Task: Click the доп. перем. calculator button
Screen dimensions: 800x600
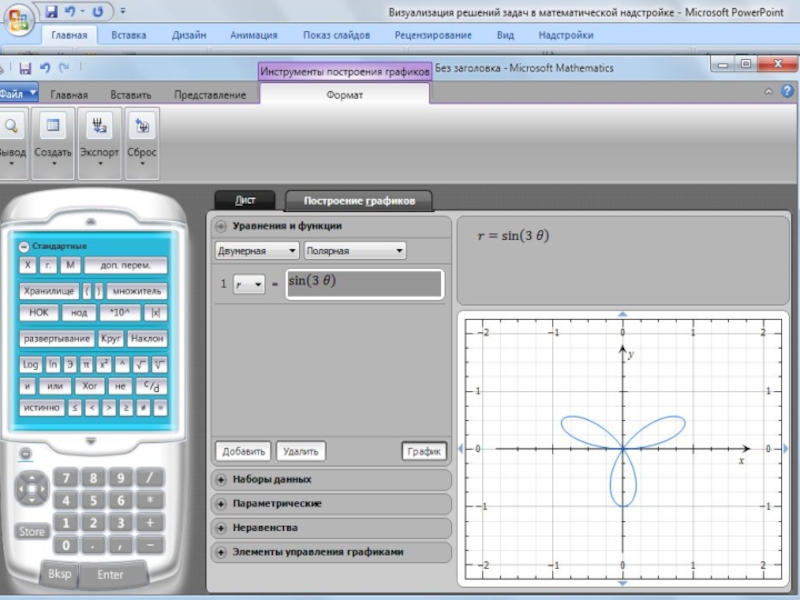Action: pos(126,265)
